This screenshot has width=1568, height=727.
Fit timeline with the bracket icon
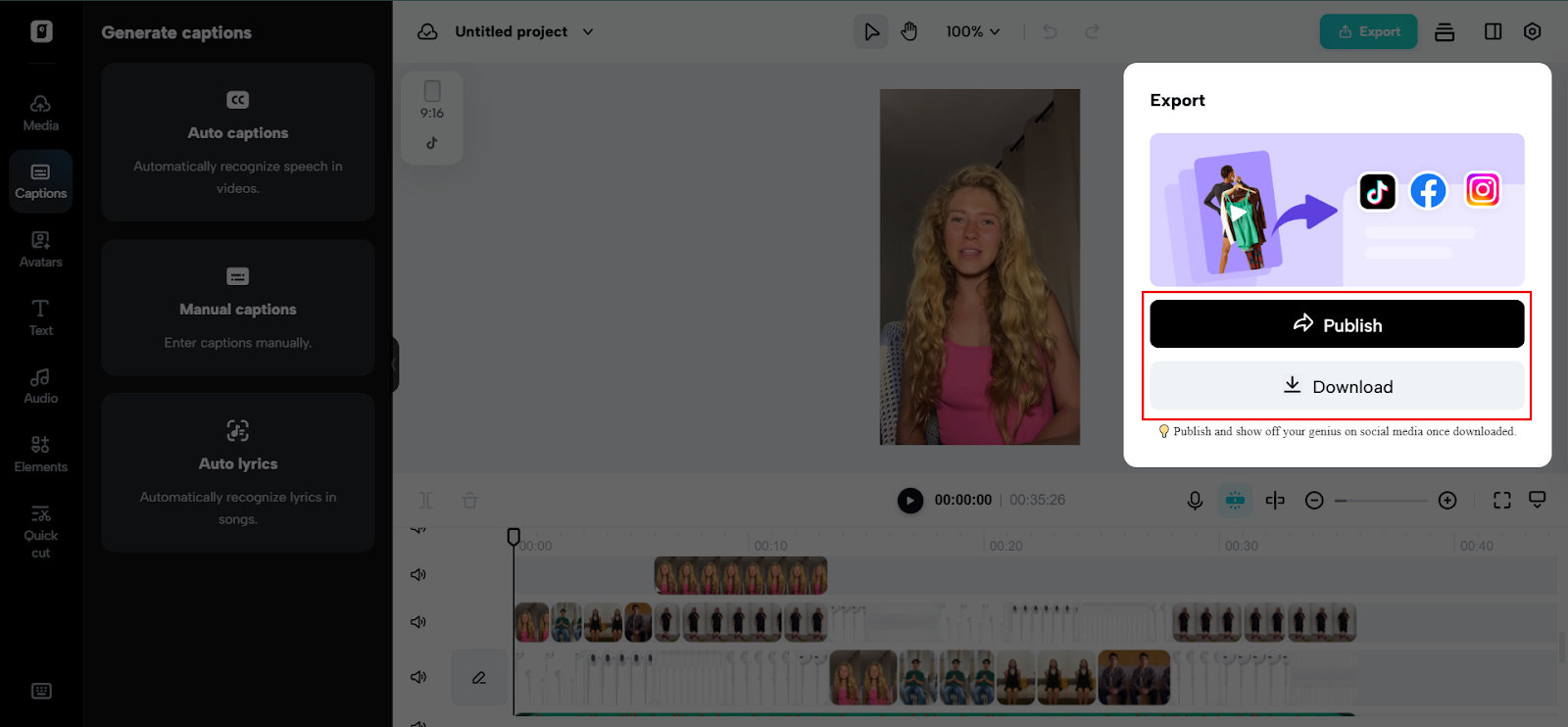[x=1501, y=501]
